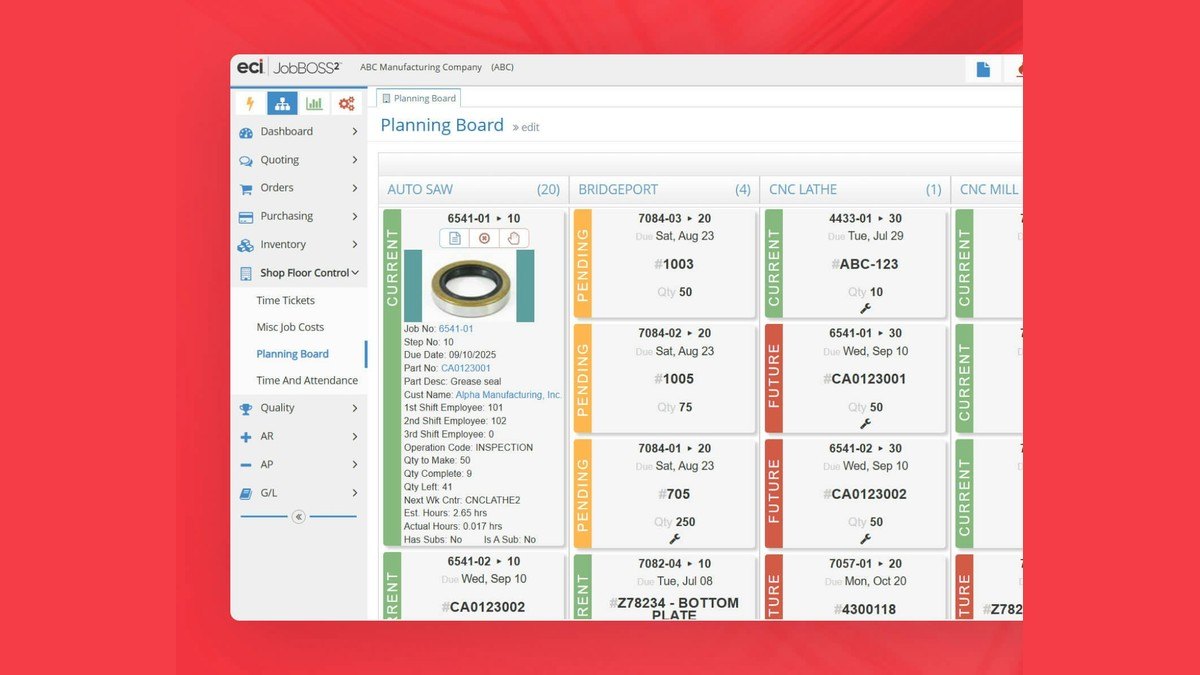Click red stop icon on job 6541-01 card
Viewport: 1200px width, 675px height.
(x=484, y=238)
